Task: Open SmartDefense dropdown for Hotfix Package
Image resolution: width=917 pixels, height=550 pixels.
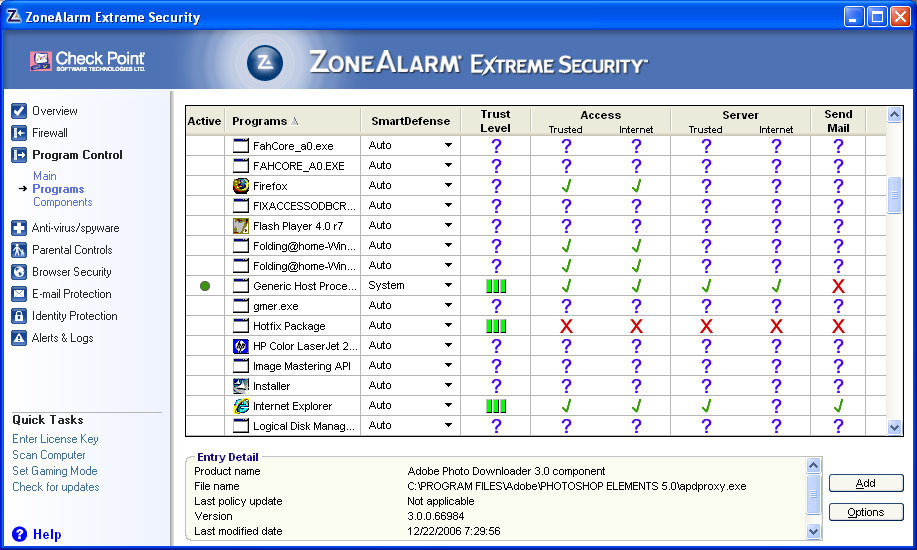Action: point(448,325)
